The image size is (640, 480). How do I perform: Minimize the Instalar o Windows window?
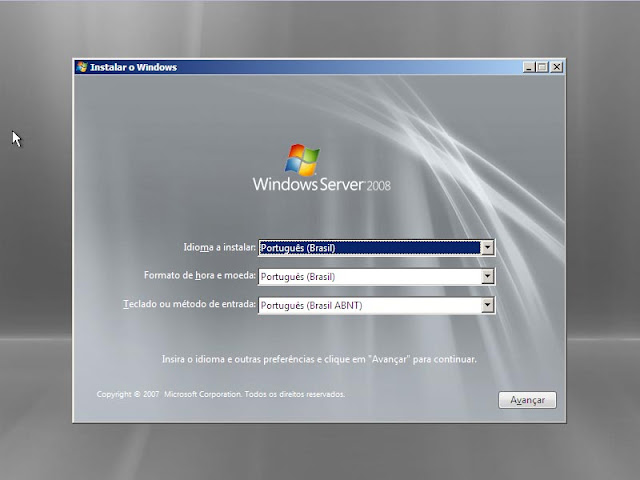pyautogui.click(x=529, y=67)
